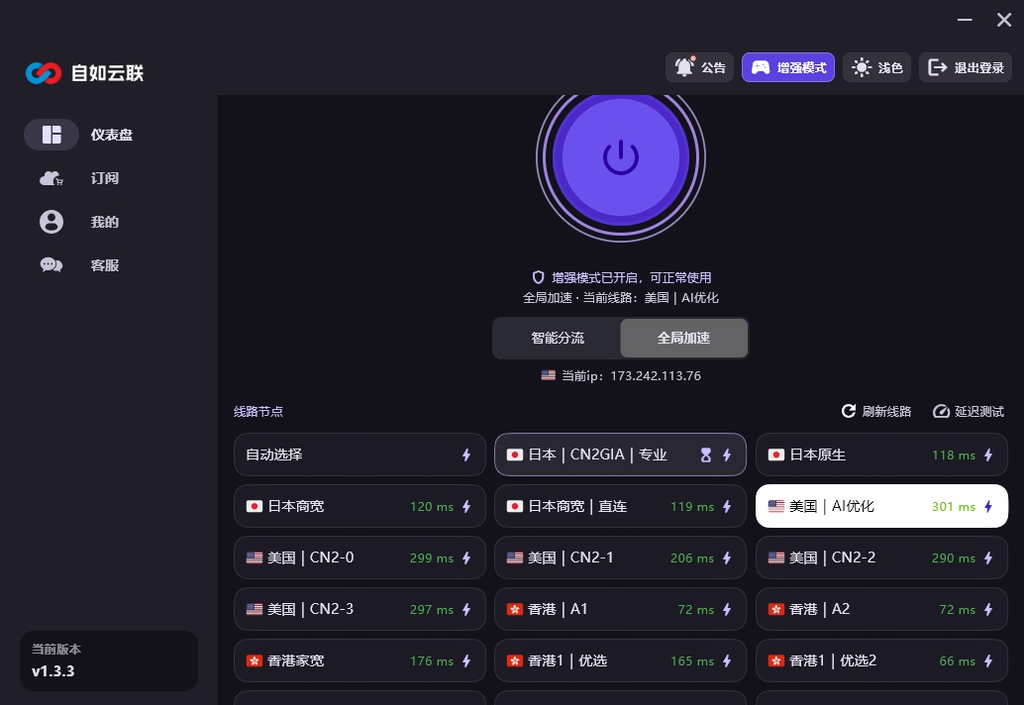Image resolution: width=1024 pixels, height=705 pixels.
Task: Click the 公告 bell icon
Action: [x=684, y=67]
